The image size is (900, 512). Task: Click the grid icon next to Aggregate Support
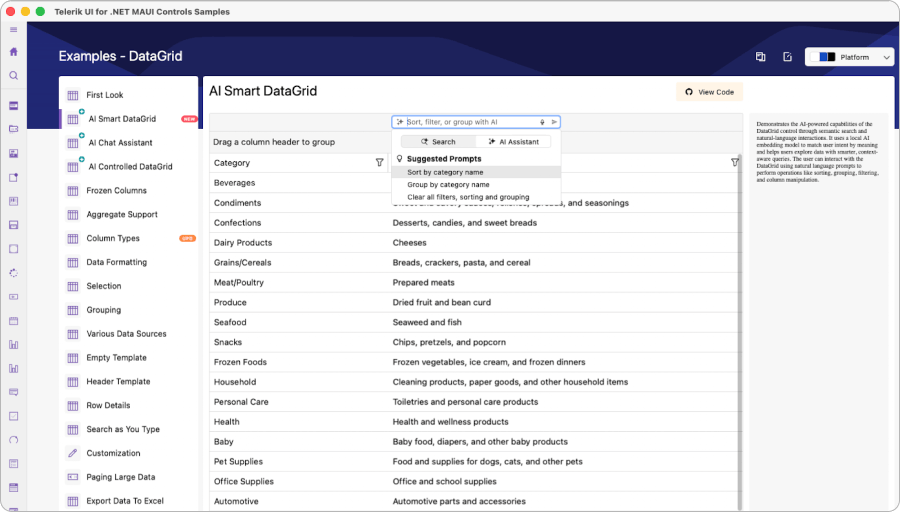[x=73, y=215]
